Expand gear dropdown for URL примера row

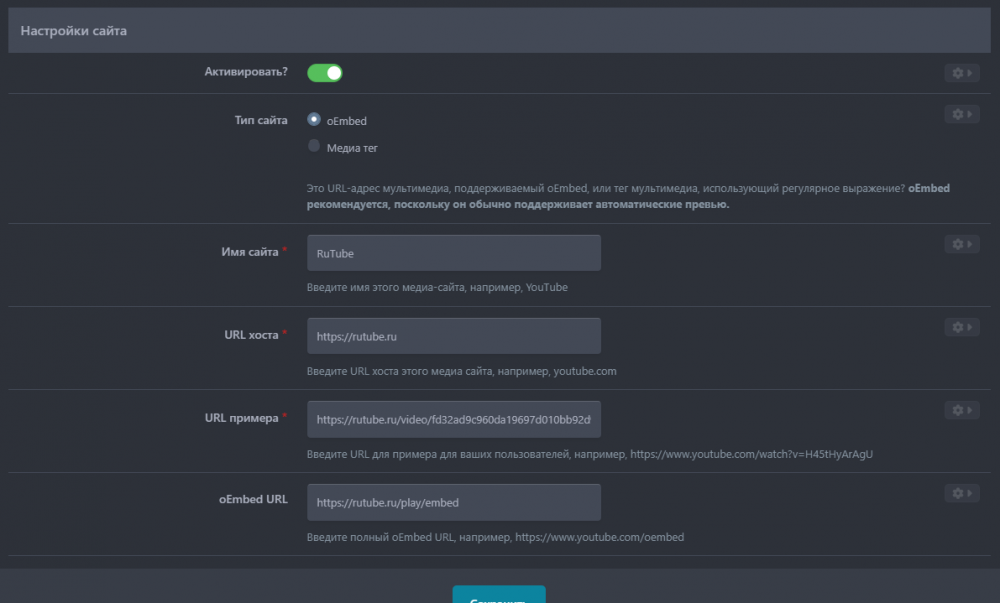[961, 410]
